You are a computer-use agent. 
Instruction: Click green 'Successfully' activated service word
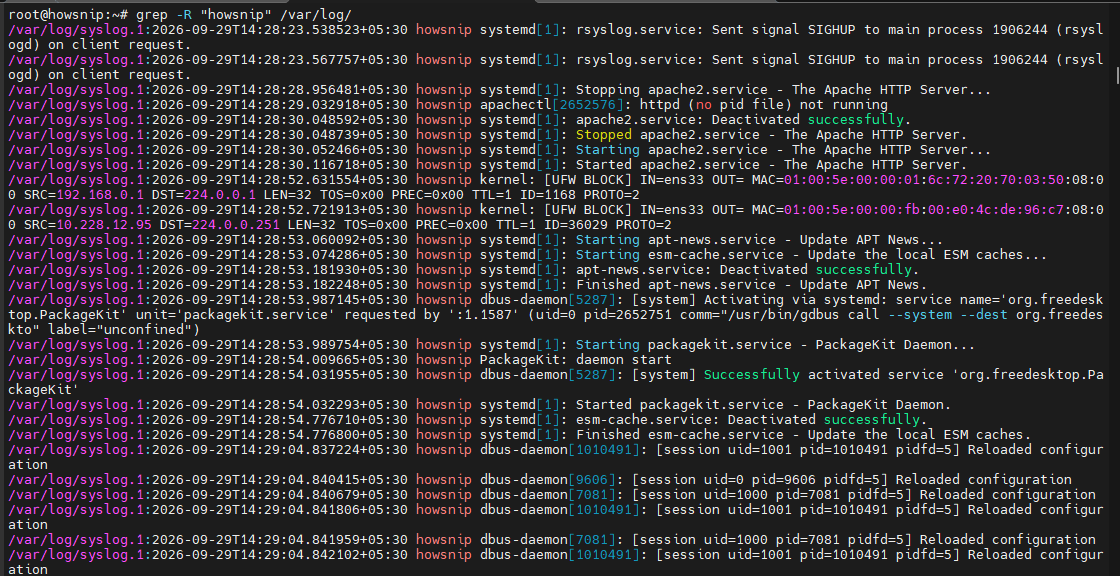click(x=751, y=374)
